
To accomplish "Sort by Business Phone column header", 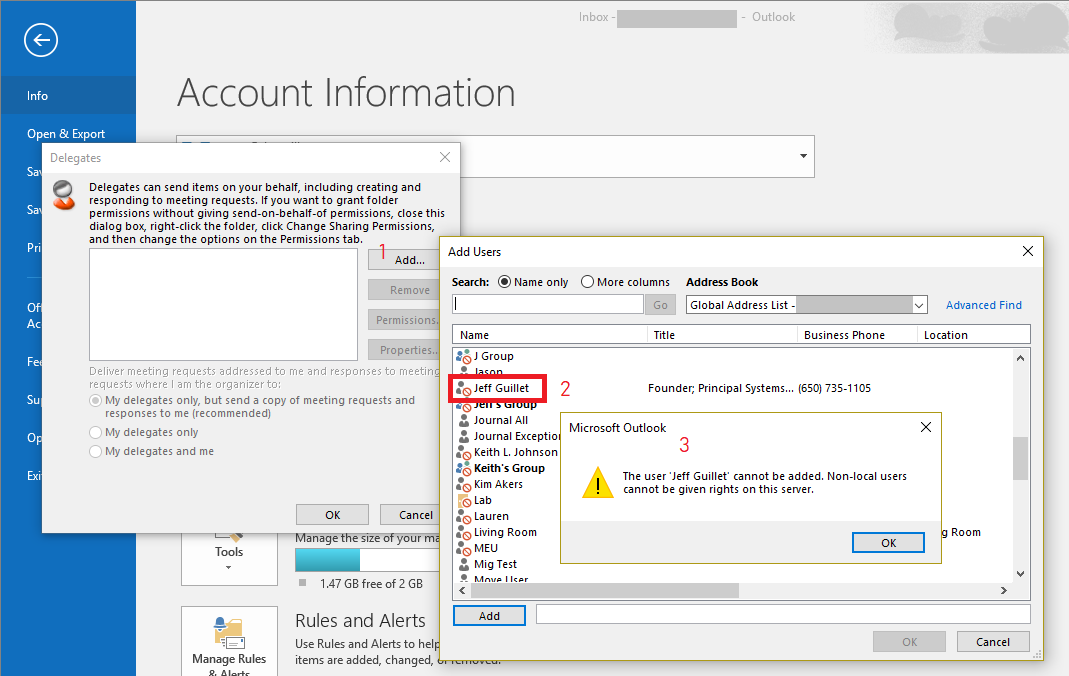I will pos(857,335).
